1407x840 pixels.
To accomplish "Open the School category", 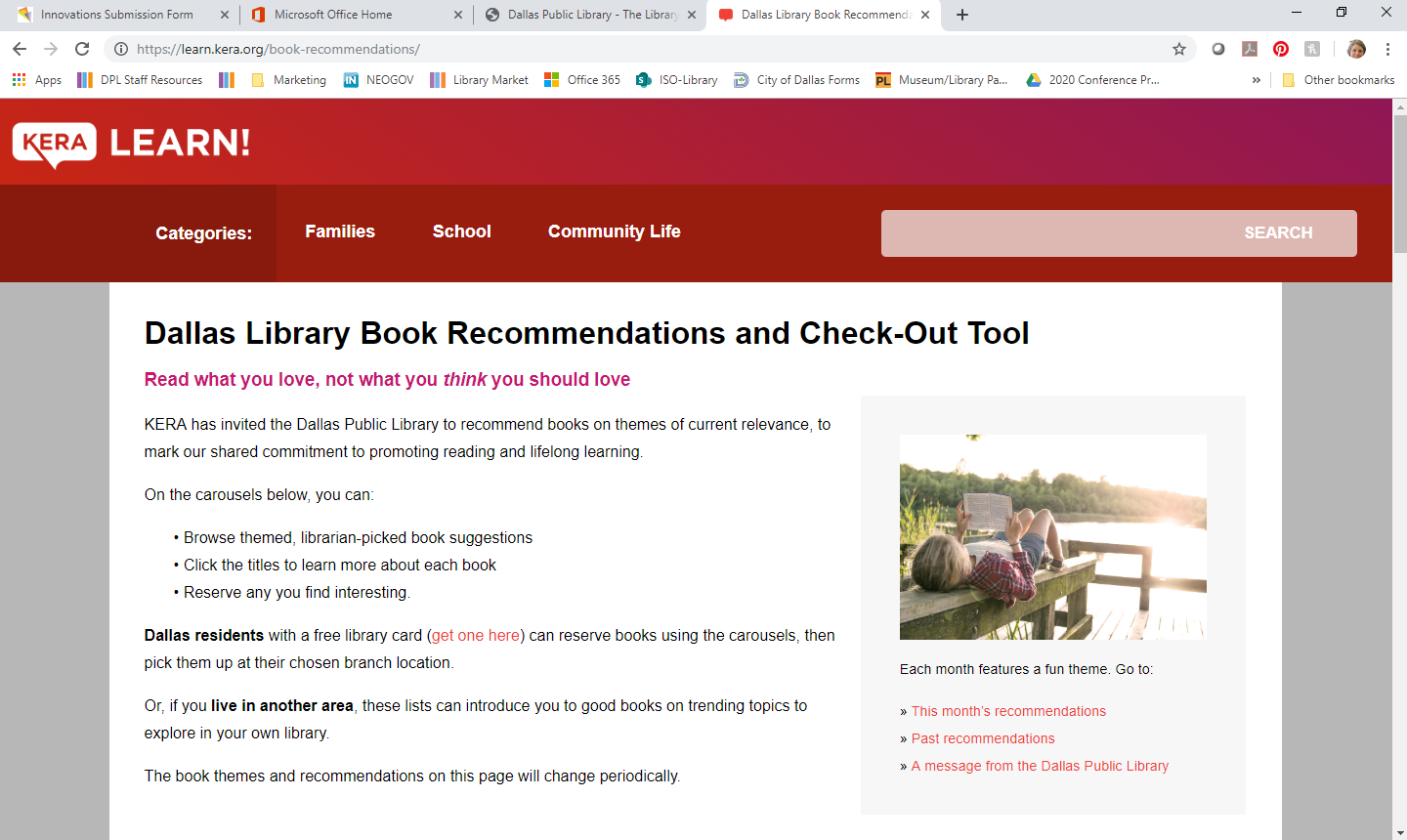I will [462, 231].
